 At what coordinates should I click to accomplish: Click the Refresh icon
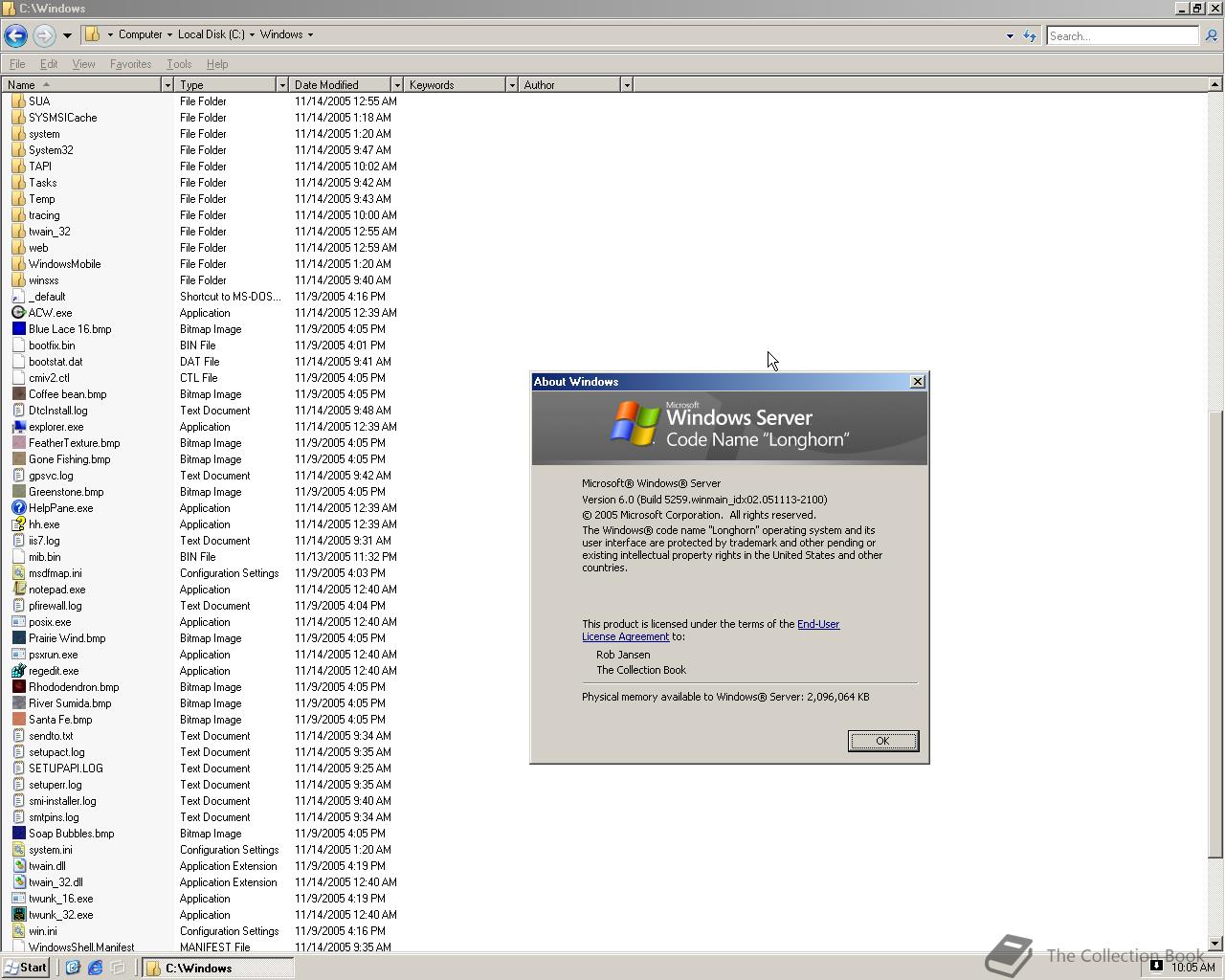click(1030, 35)
